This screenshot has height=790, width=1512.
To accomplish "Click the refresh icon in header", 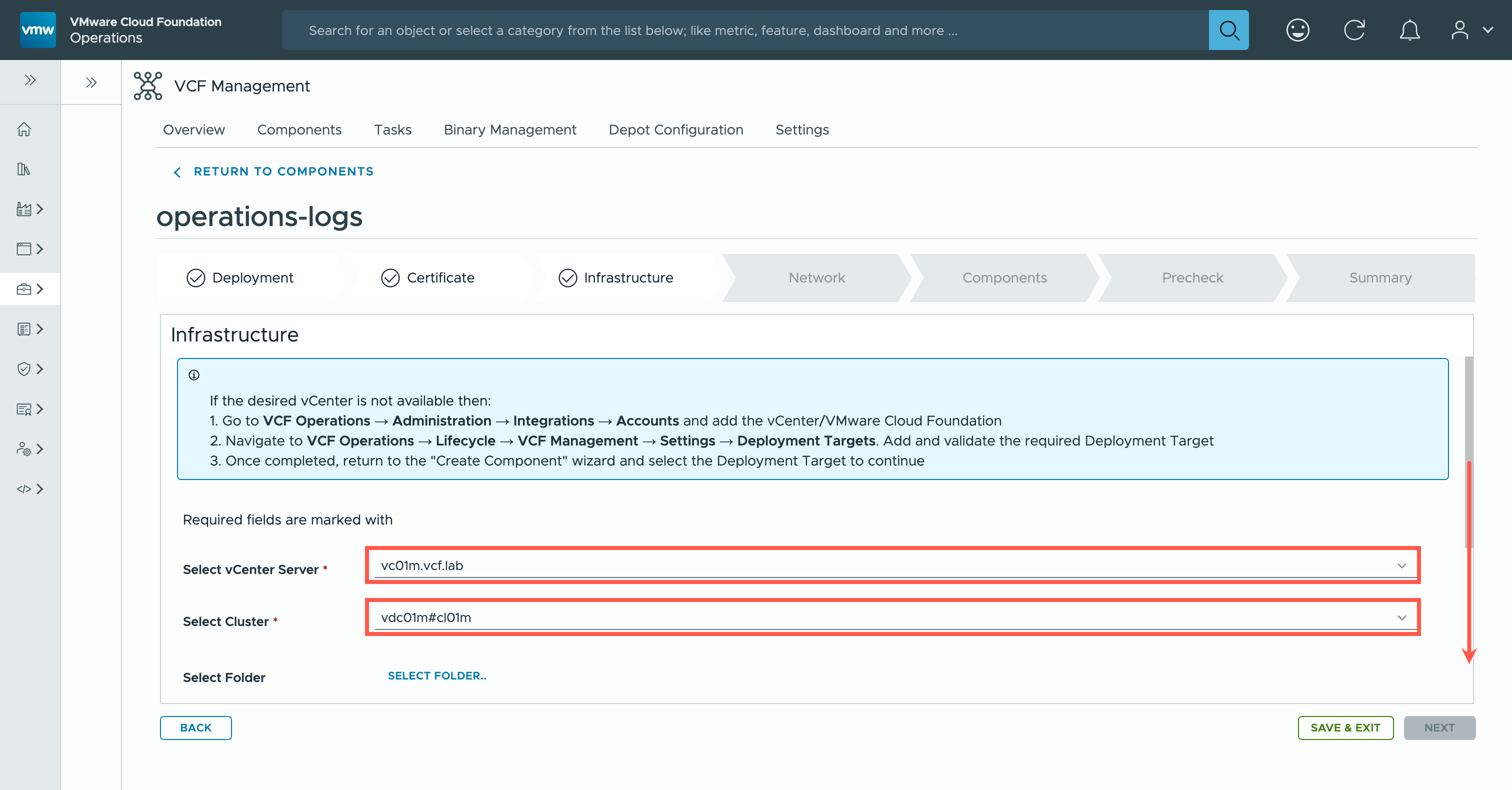I will coord(1354,30).
